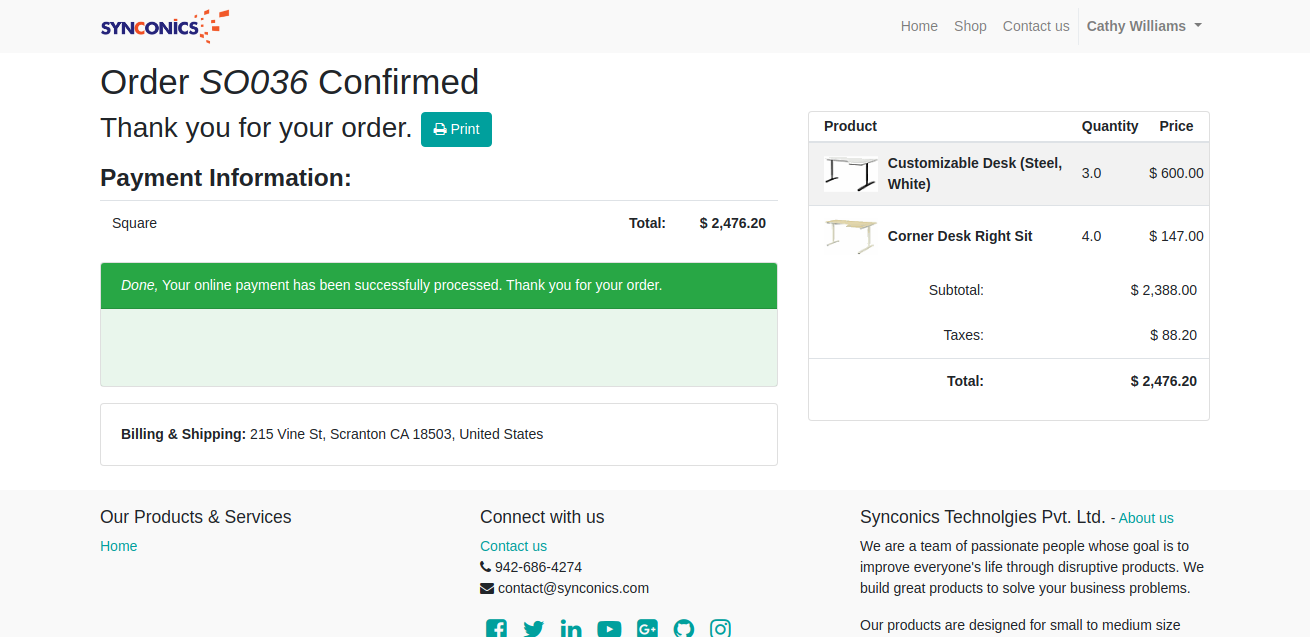Print the order confirmation
The width and height of the screenshot is (1310, 637).
click(x=456, y=129)
